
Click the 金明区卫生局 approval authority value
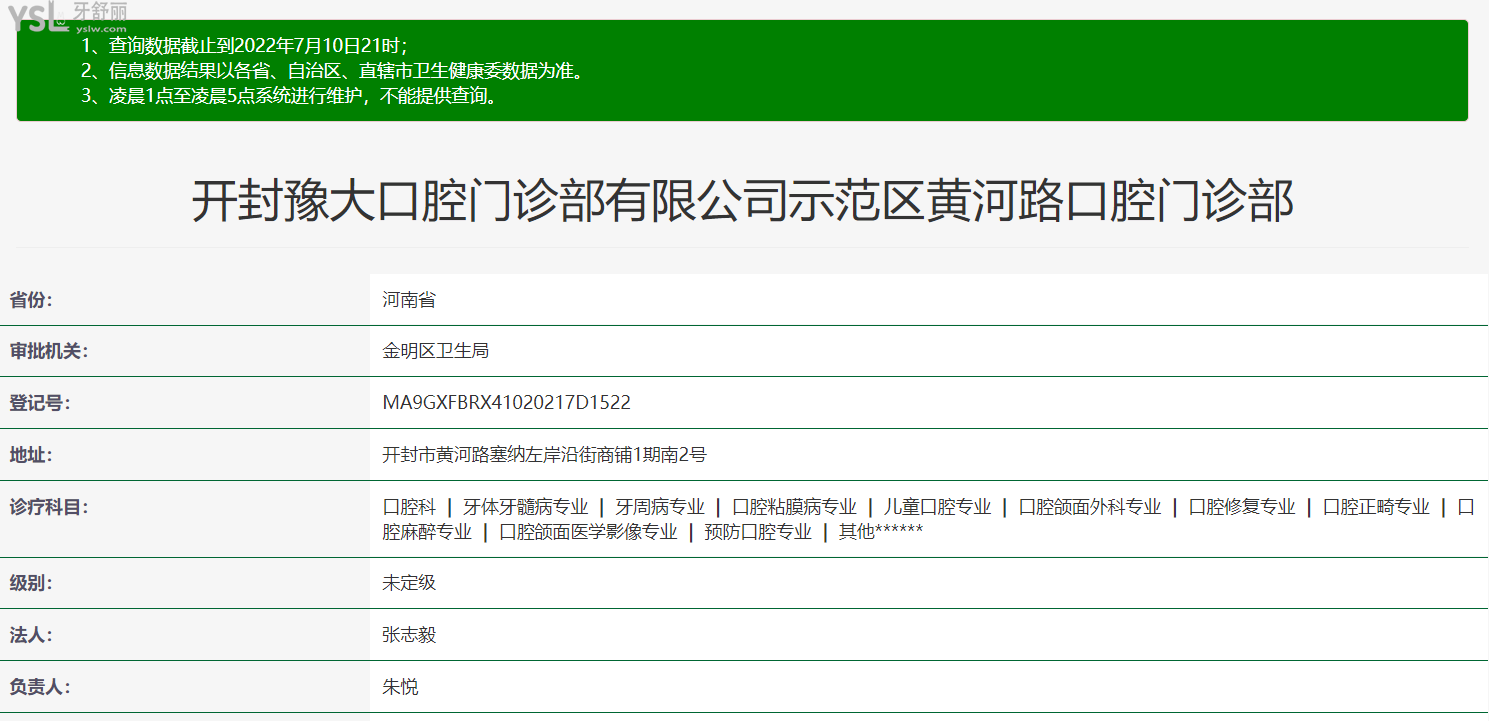(436, 351)
